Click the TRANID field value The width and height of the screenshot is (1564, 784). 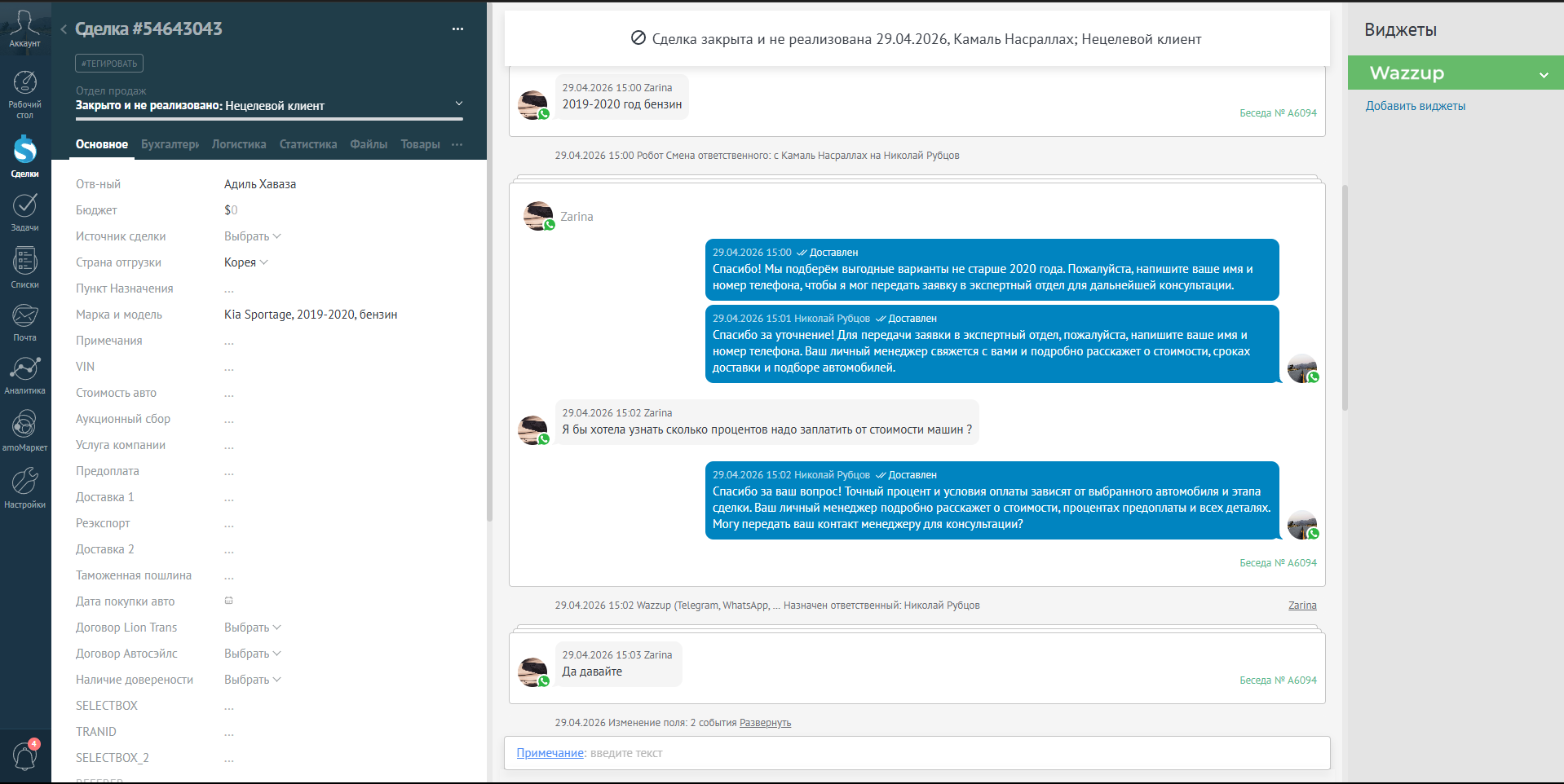click(x=229, y=733)
